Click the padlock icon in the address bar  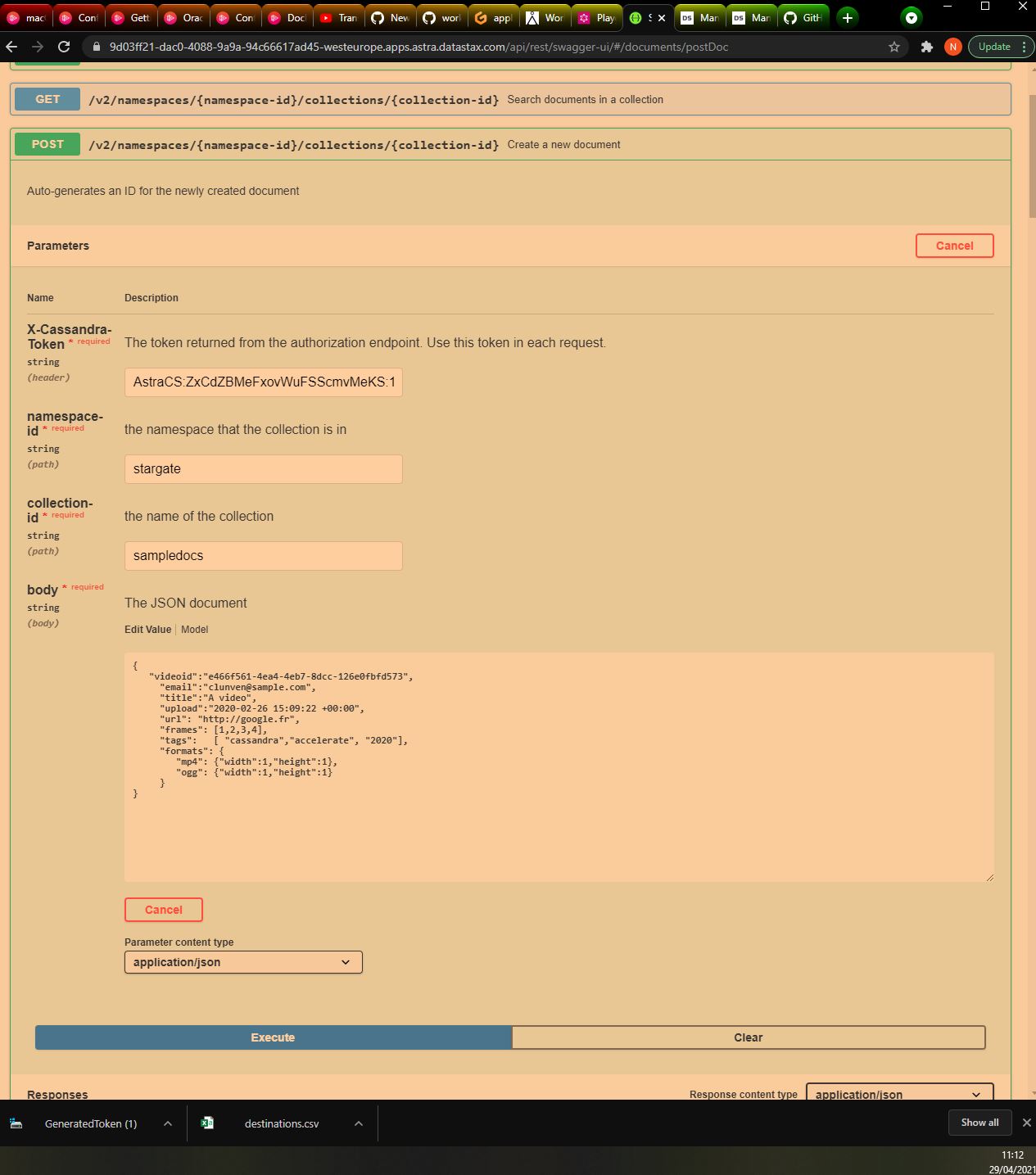click(x=96, y=47)
